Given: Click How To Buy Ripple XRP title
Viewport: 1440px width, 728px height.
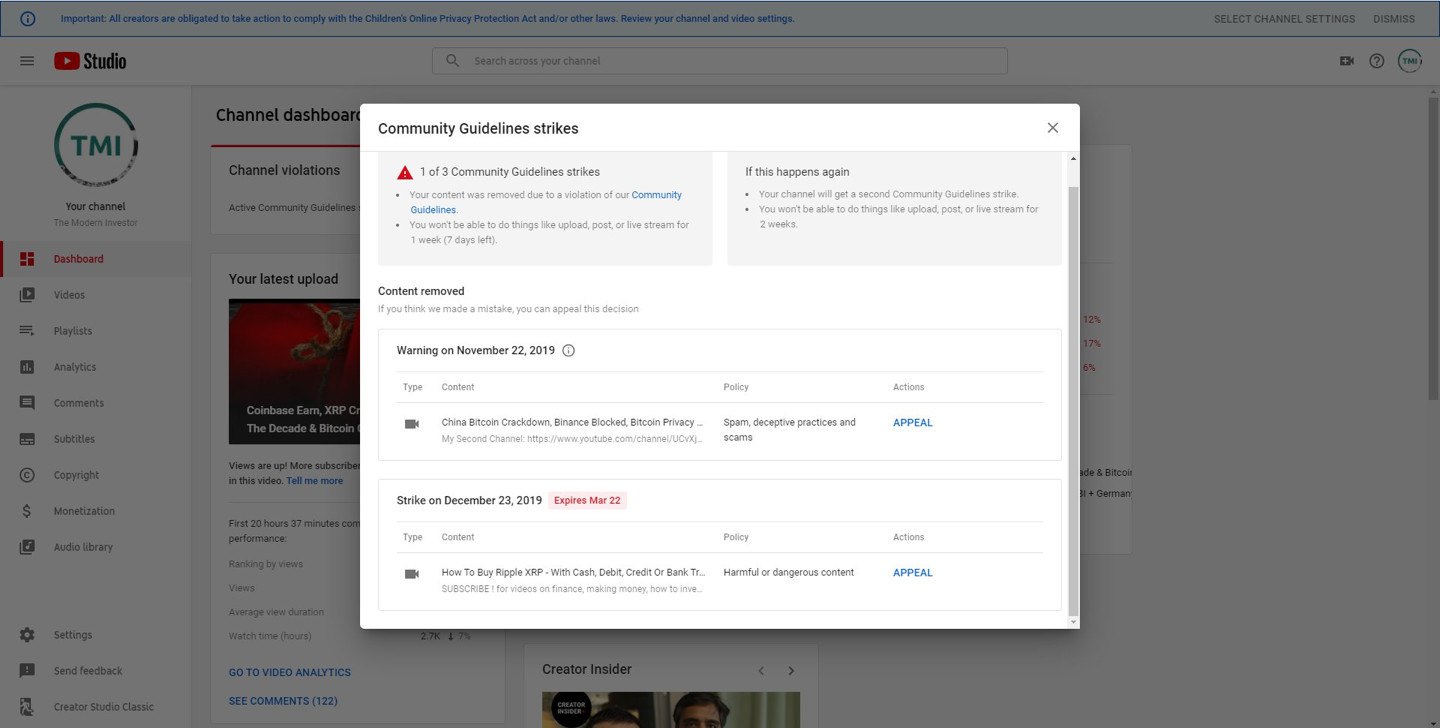Looking at the screenshot, I should [x=573, y=573].
